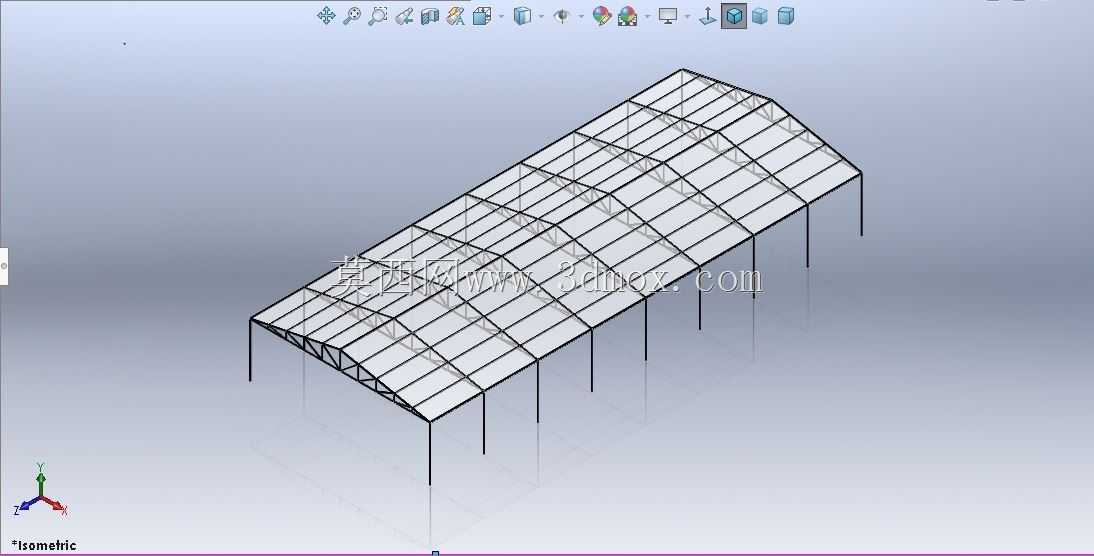Expand Apply Scene dropdown arrow
Image resolution: width=1094 pixels, height=556 pixels.
[647, 16]
